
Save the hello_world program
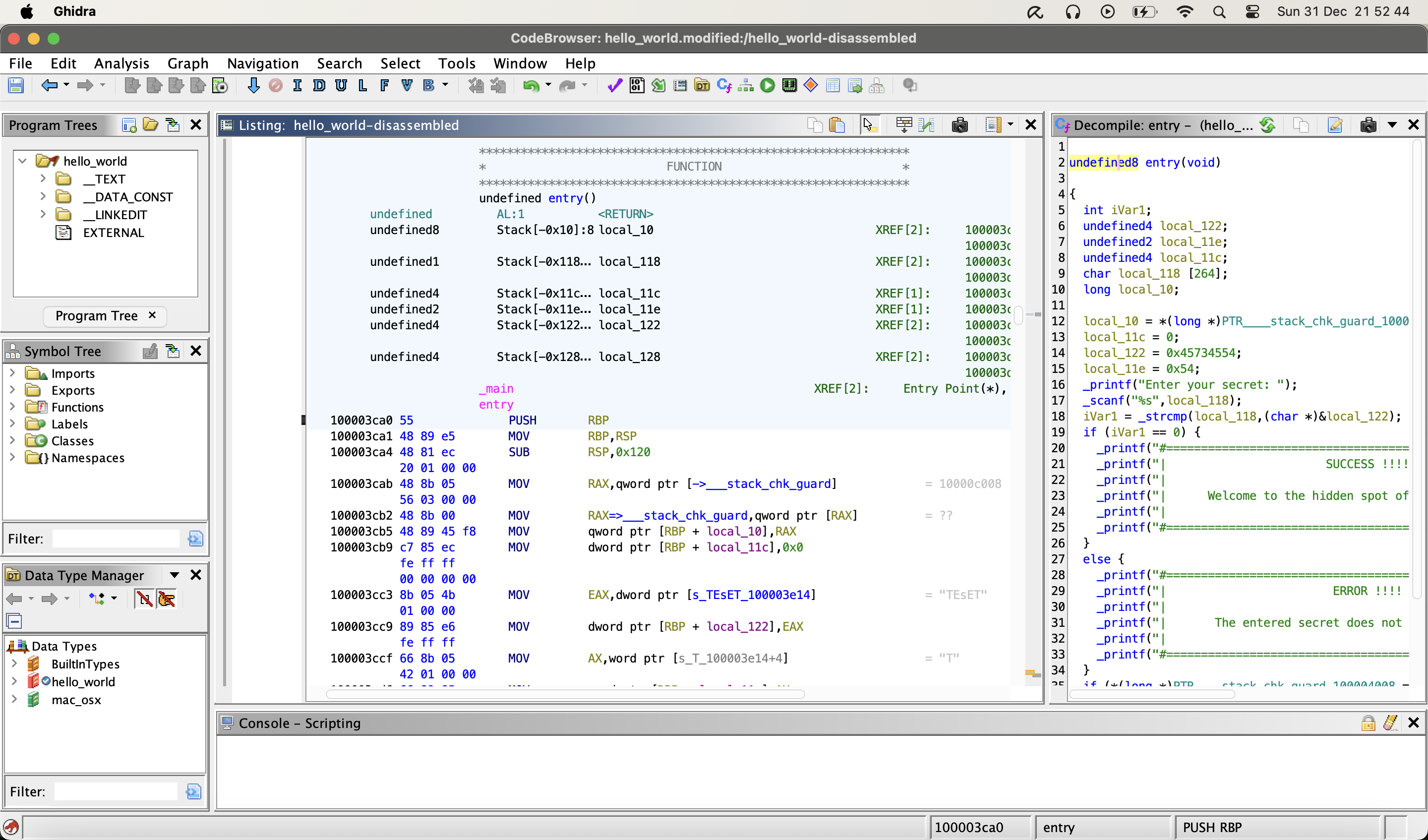point(16,85)
